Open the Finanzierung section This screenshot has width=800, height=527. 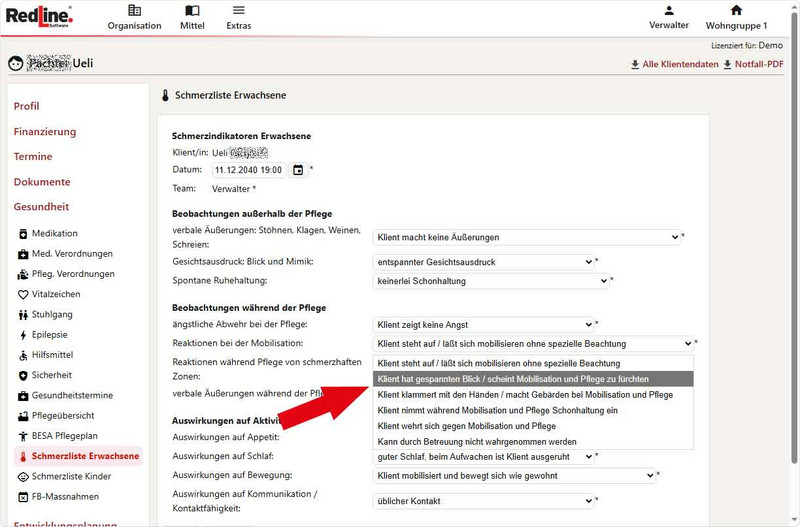(45, 132)
